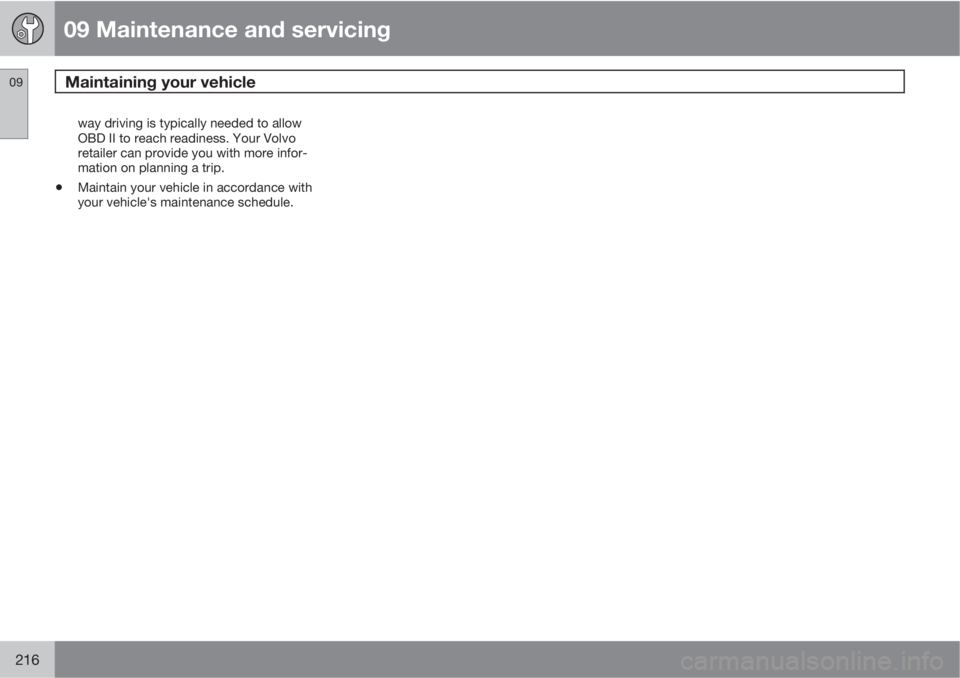Click the line 'your vehicle's maintenance schedule.'

coord(186,202)
